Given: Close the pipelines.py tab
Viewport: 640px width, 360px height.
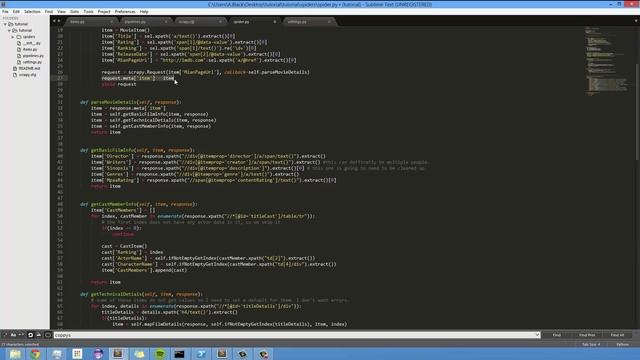Looking at the screenshot, I should pyautogui.click(x=166, y=22).
